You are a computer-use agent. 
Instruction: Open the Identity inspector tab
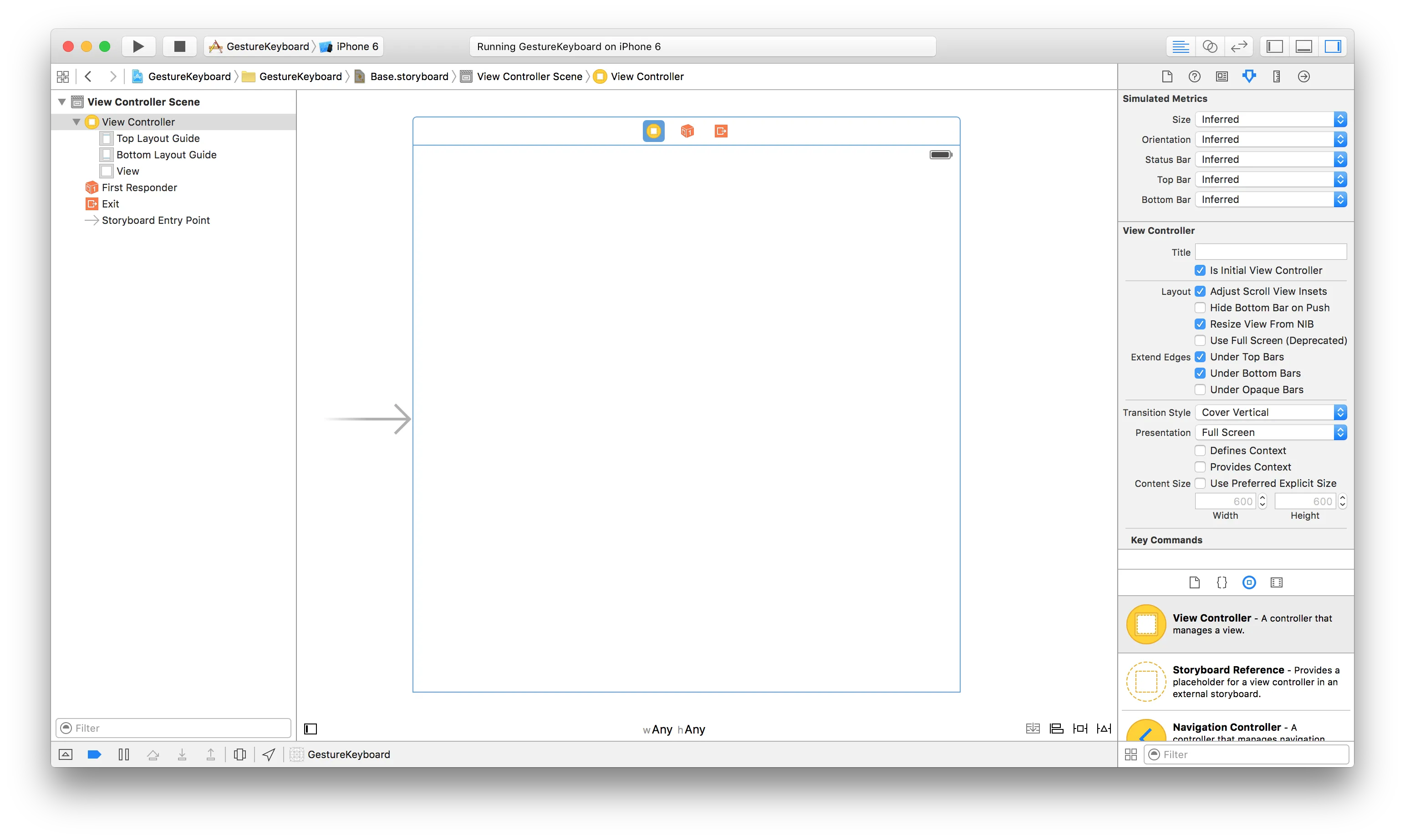1222,76
